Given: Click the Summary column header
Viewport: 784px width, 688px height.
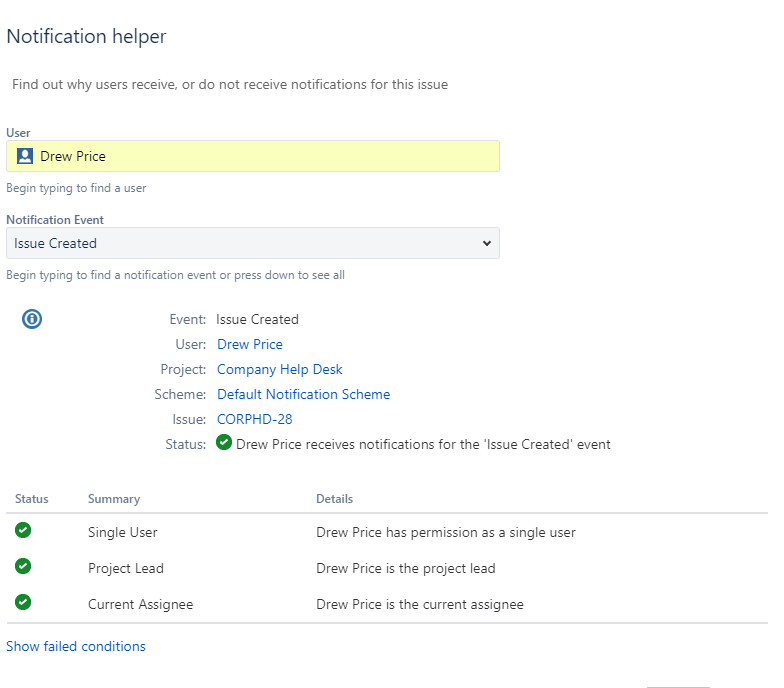Looking at the screenshot, I should pyautogui.click(x=114, y=498).
